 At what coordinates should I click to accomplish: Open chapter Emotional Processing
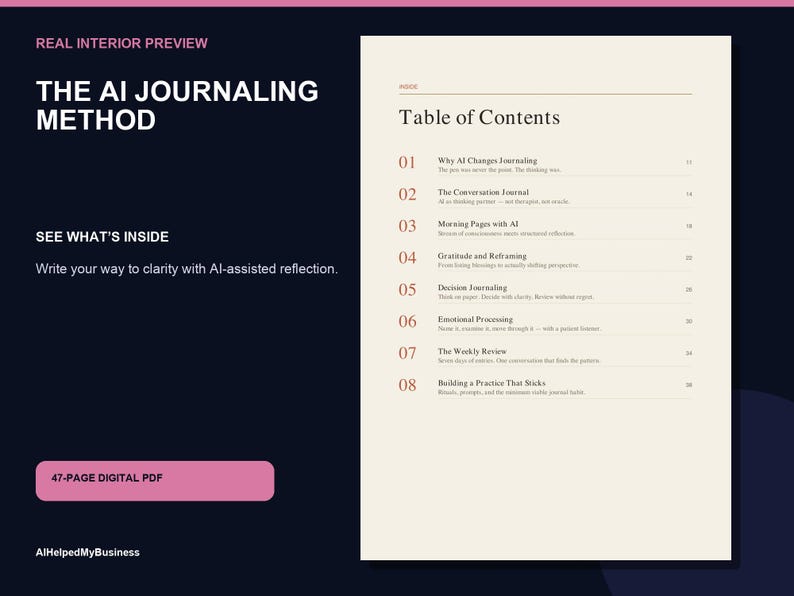(x=475, y=320)
